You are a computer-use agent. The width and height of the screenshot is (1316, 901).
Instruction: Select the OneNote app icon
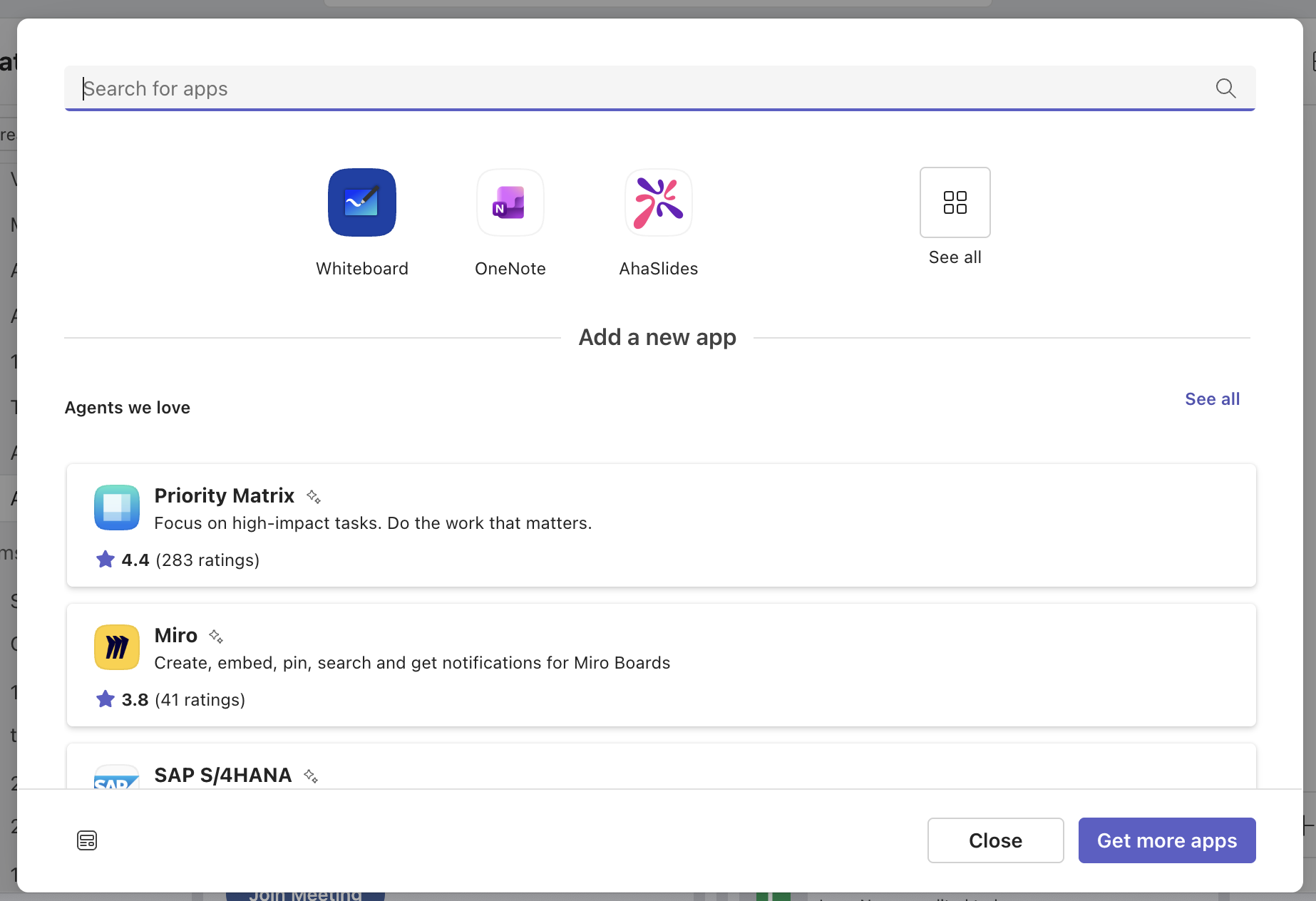coord(510,202)
